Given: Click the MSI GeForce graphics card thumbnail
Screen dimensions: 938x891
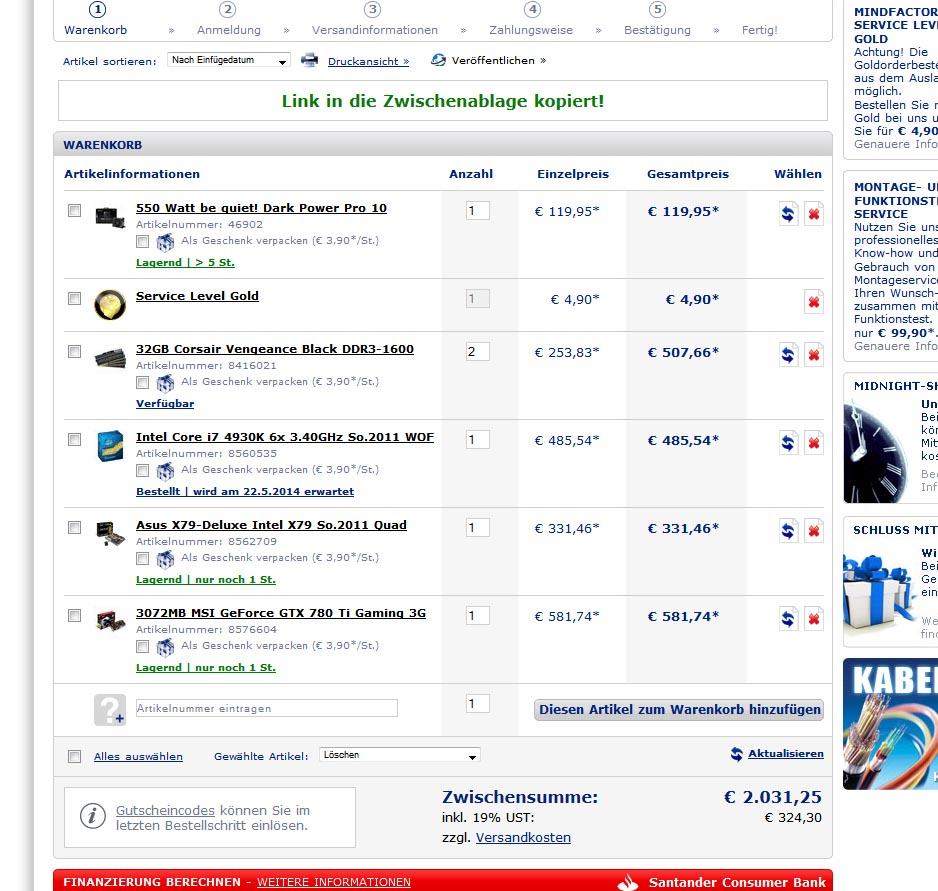Looking at the screenshot, I should pos(110,621).
